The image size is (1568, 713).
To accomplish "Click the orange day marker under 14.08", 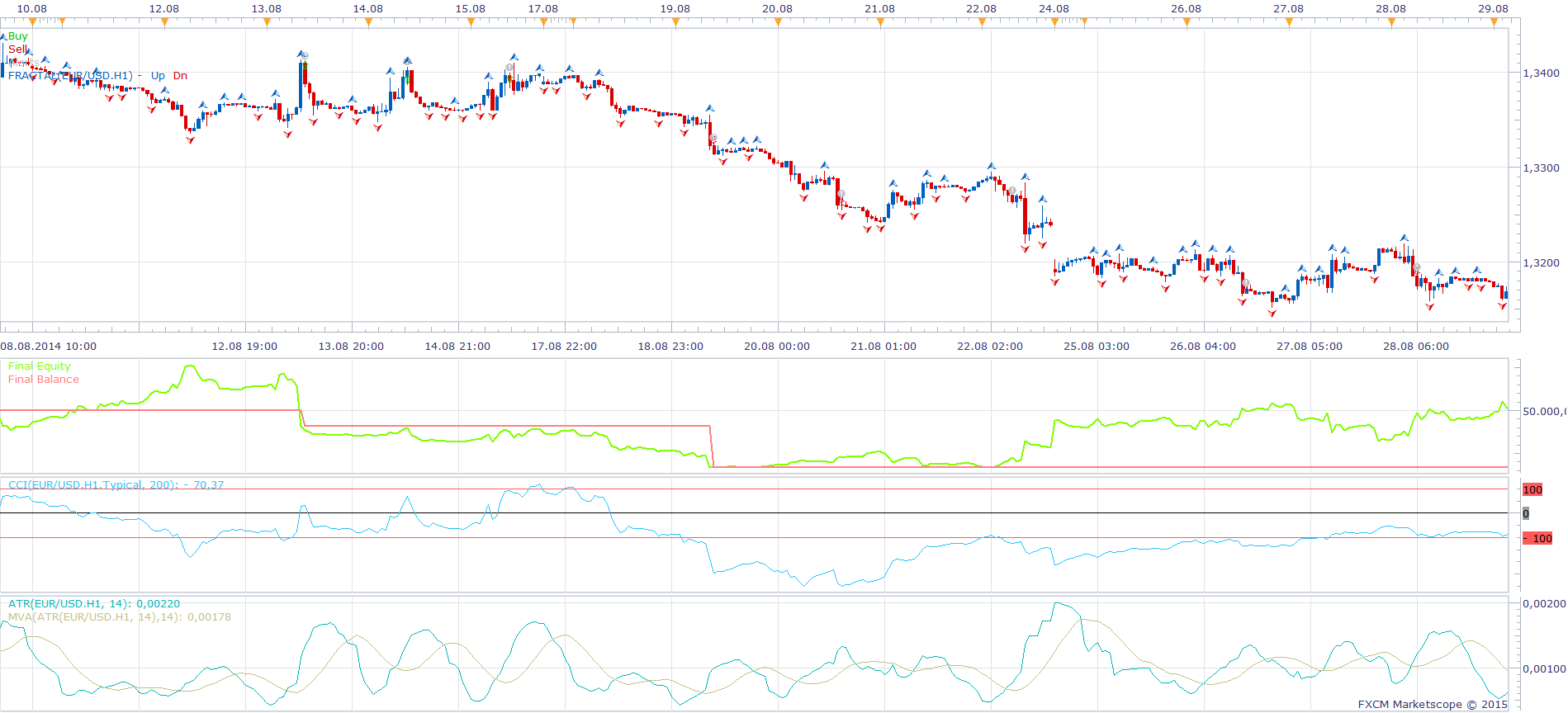I will [368, 22].
